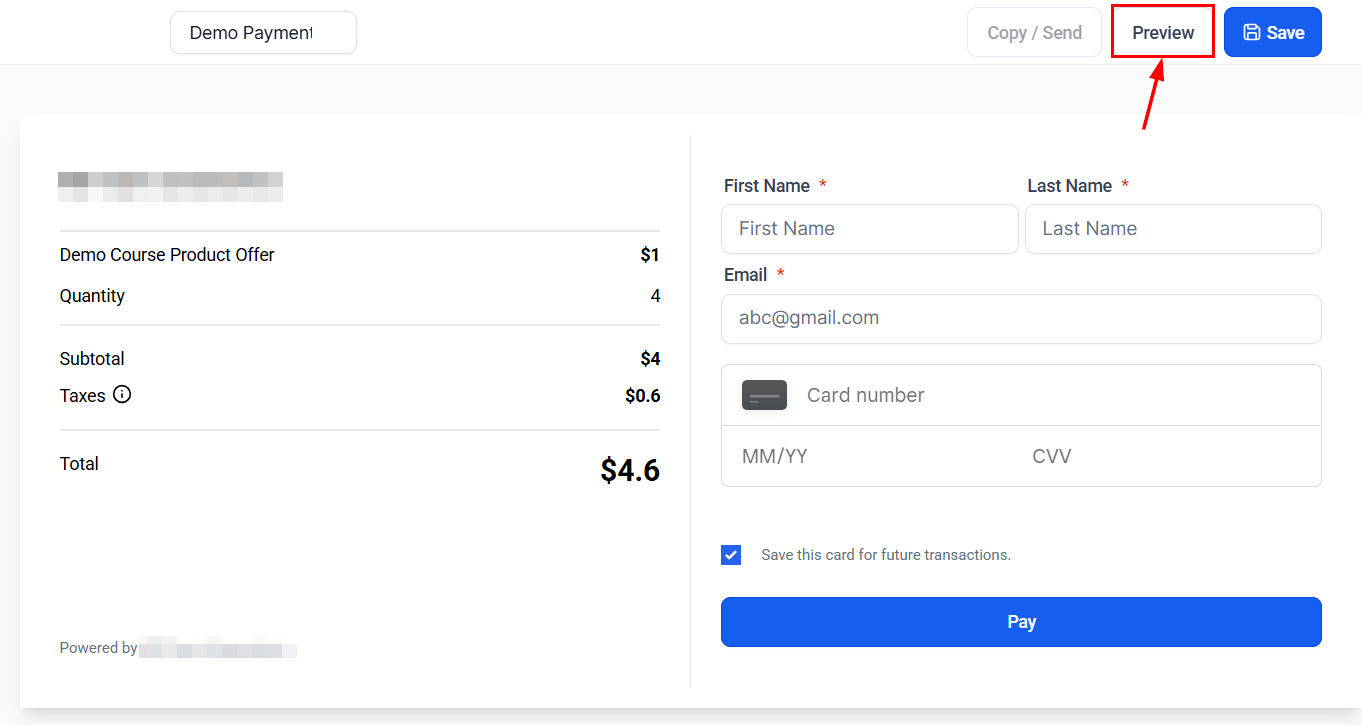This screenshot has width=1362, height=725.
Task: Click the $4.6 total amount
Action: click(x=629, y=470)
